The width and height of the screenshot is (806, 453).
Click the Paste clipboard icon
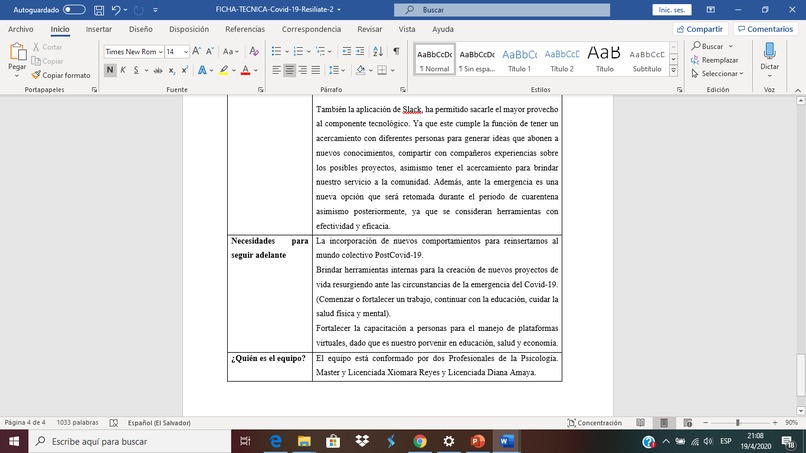(17, 52)
